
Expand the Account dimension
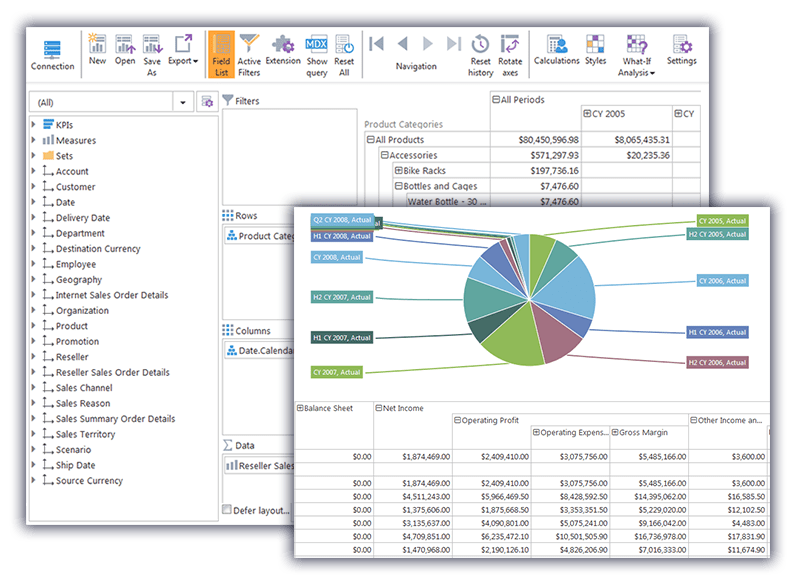34,171
